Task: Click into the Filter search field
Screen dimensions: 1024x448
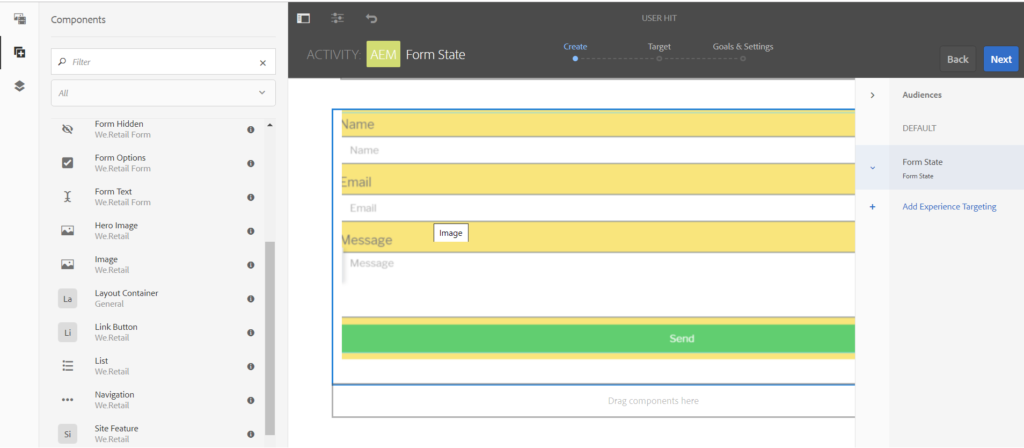Action: (163, 62)
